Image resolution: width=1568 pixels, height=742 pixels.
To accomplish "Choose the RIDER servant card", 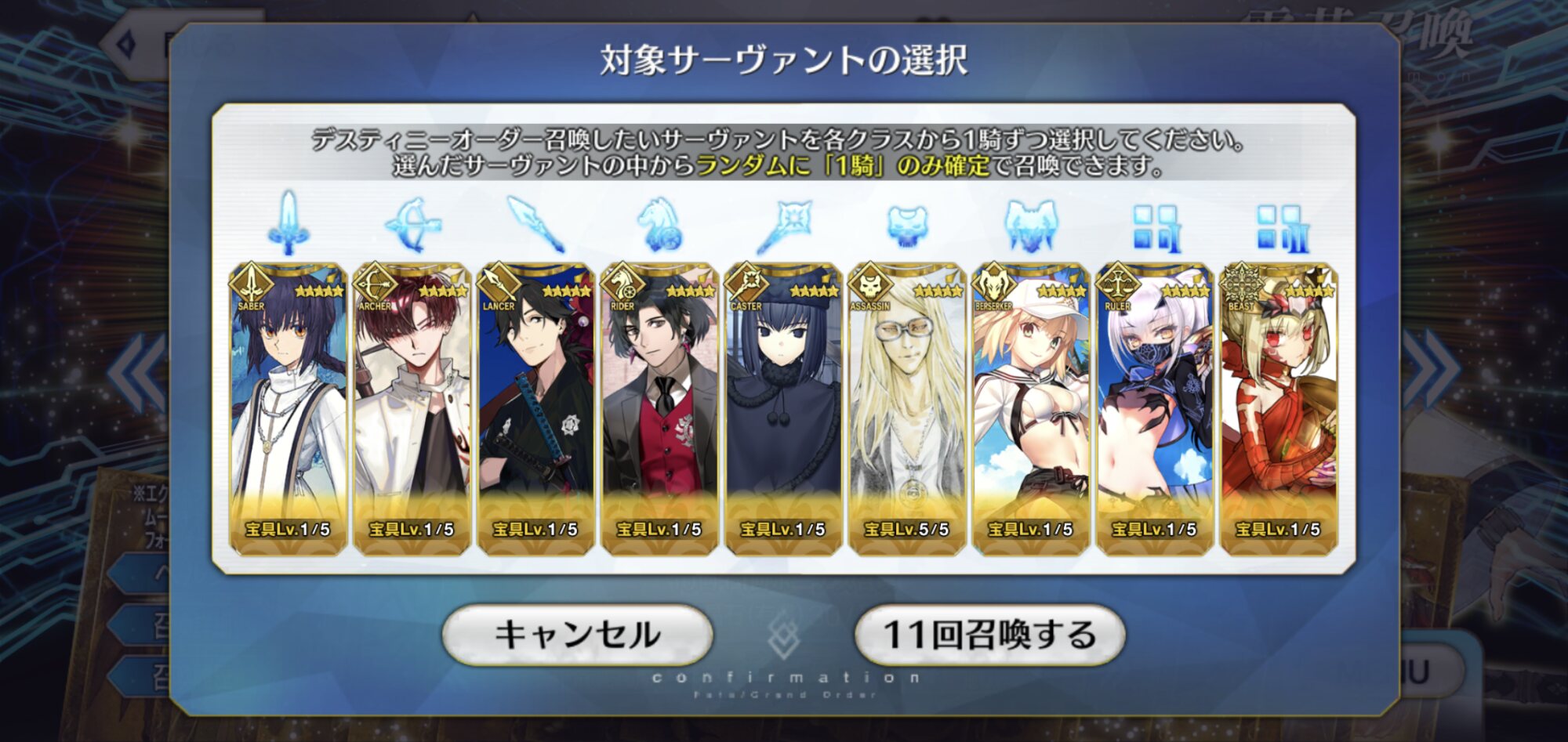I will [x=659, y=410].
